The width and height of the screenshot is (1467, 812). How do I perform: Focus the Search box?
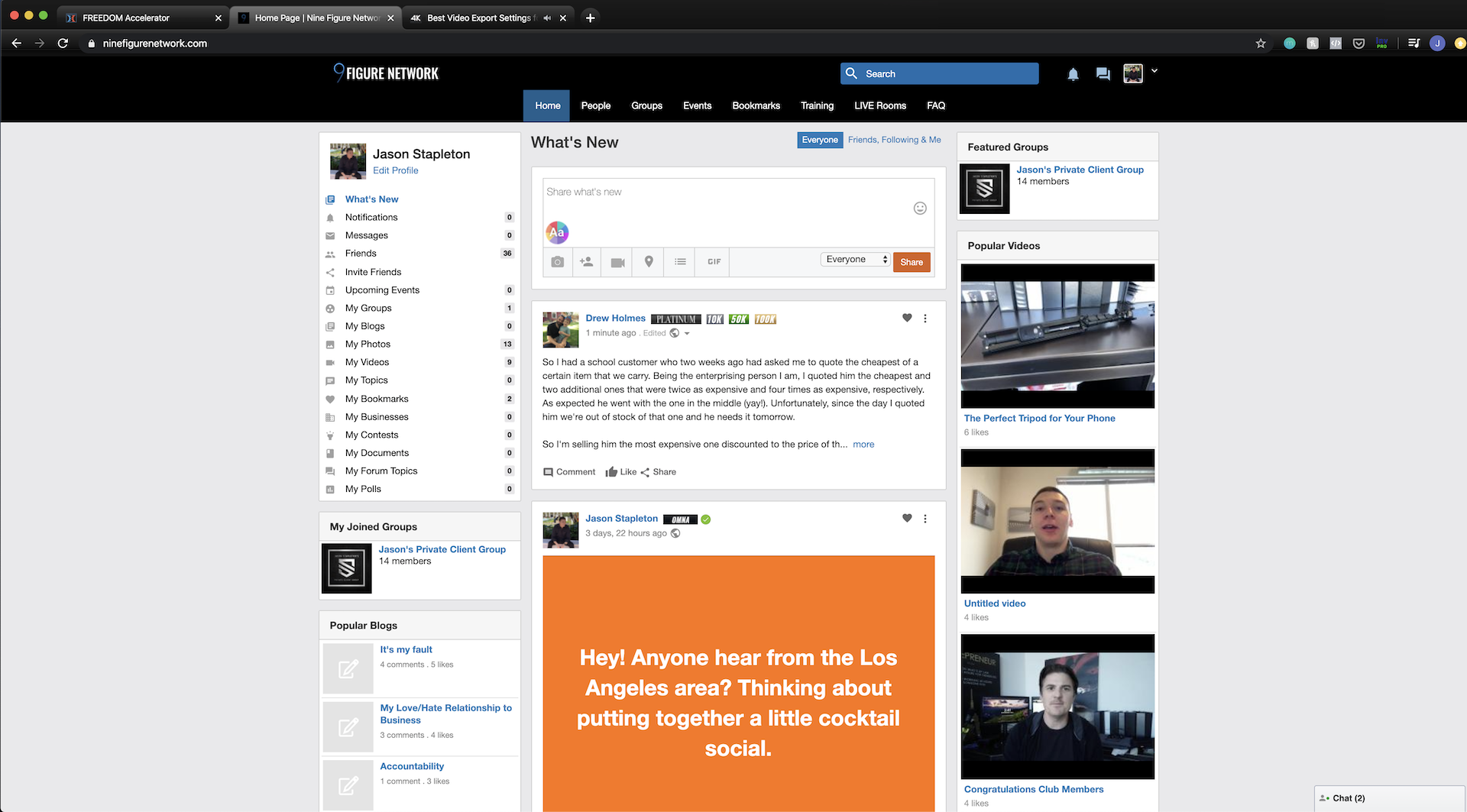pos(939,73)
